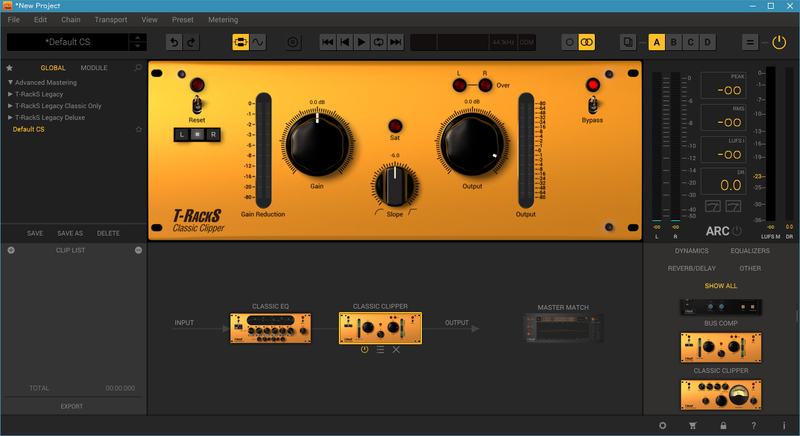Switch to module chain view icon
This screenshot has width=800, height=436.
coord(240,42)
